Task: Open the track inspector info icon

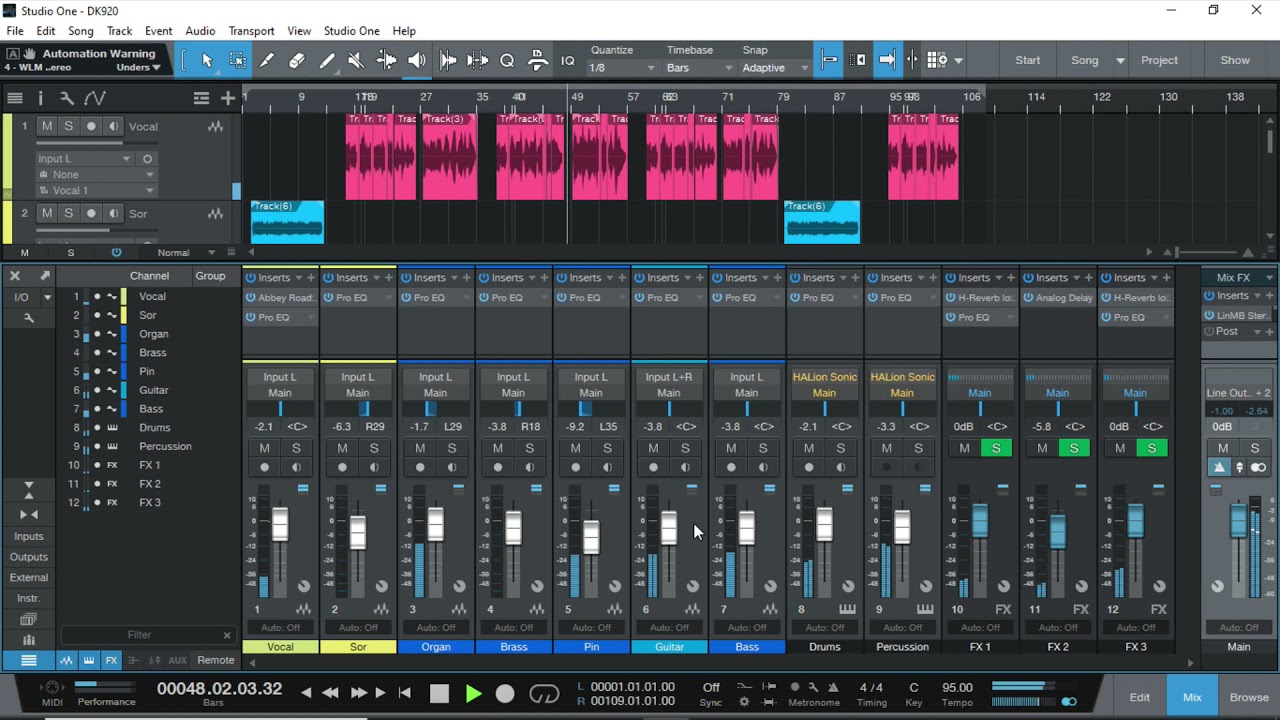Action: [40, 98]
